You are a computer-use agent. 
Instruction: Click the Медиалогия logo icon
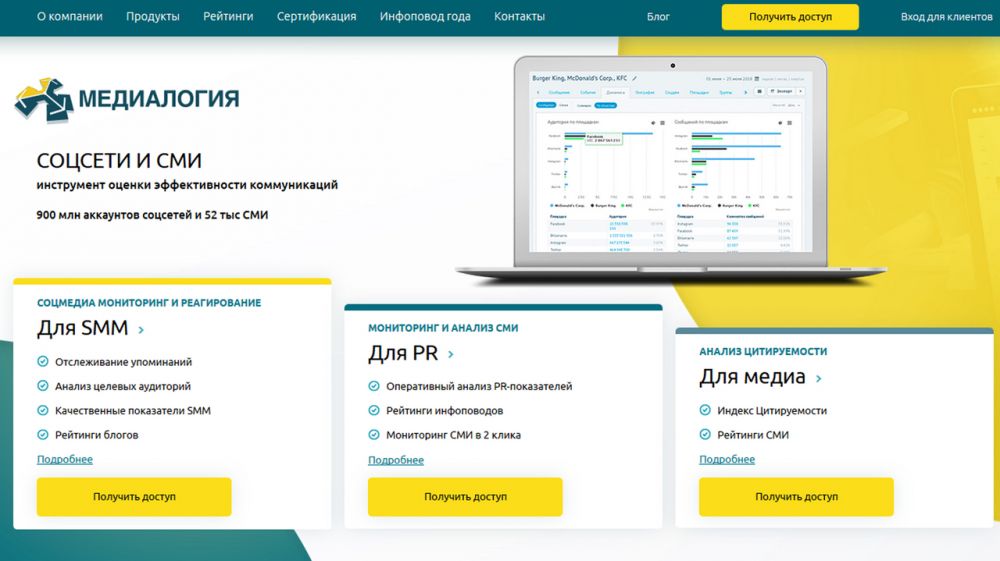click(43, 98)
